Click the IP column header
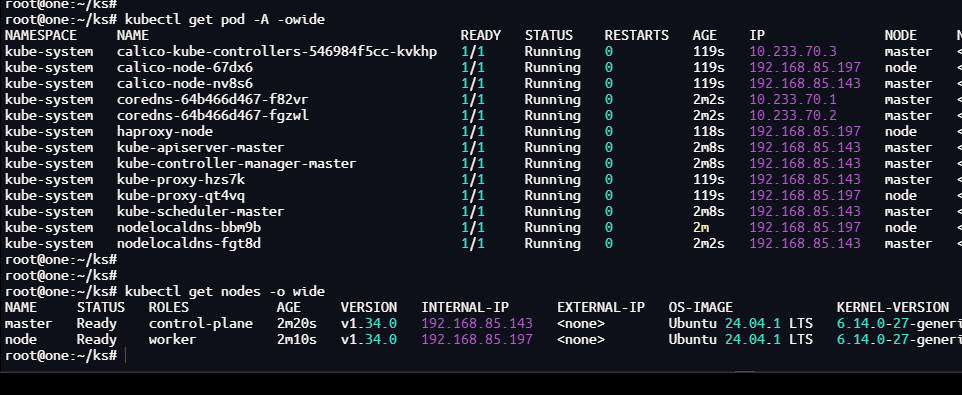The image size is (962, 395). 757,36
